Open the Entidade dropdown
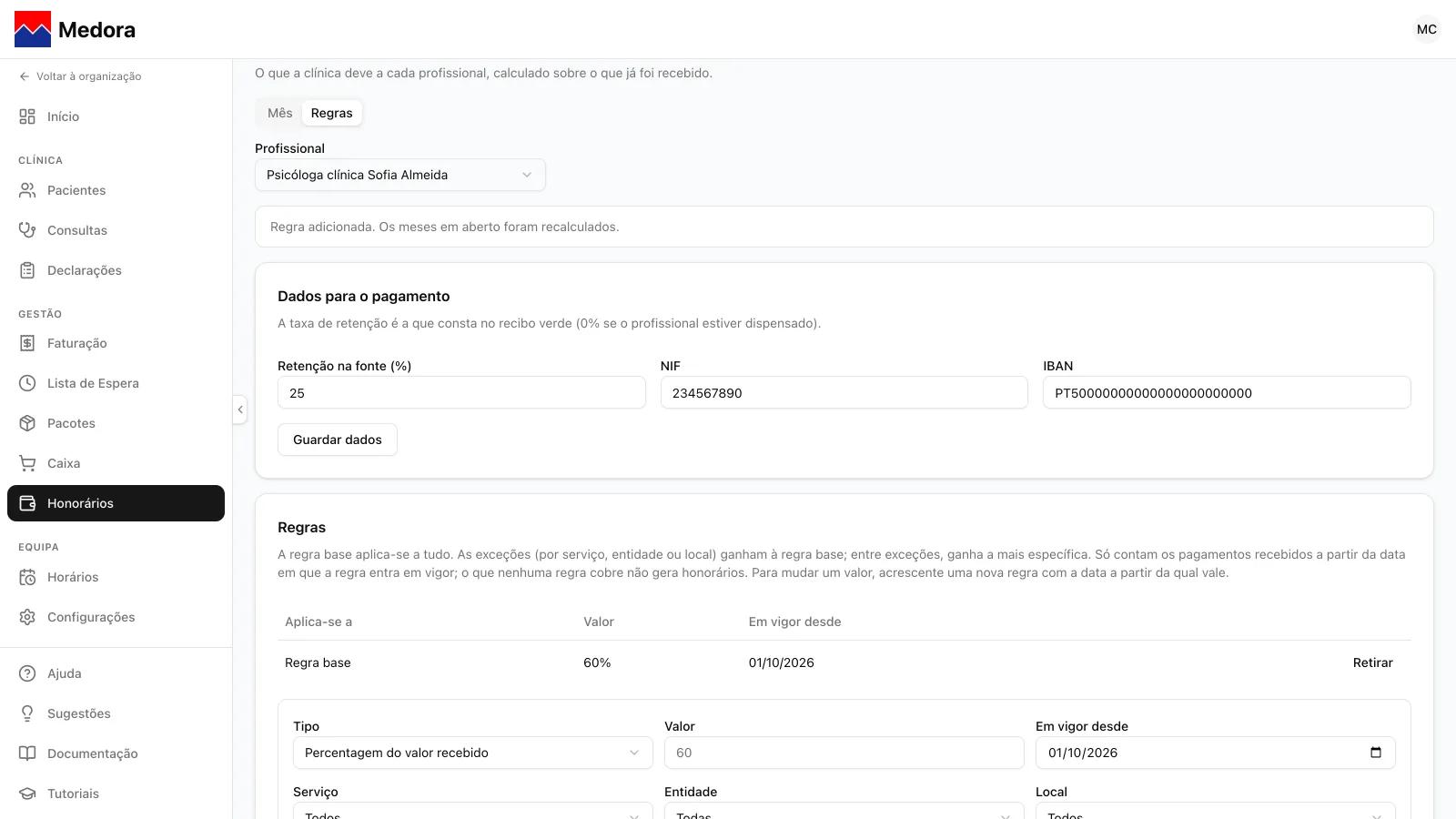The height and width of the screenshot is (819, 1456). tap(844, 811)
